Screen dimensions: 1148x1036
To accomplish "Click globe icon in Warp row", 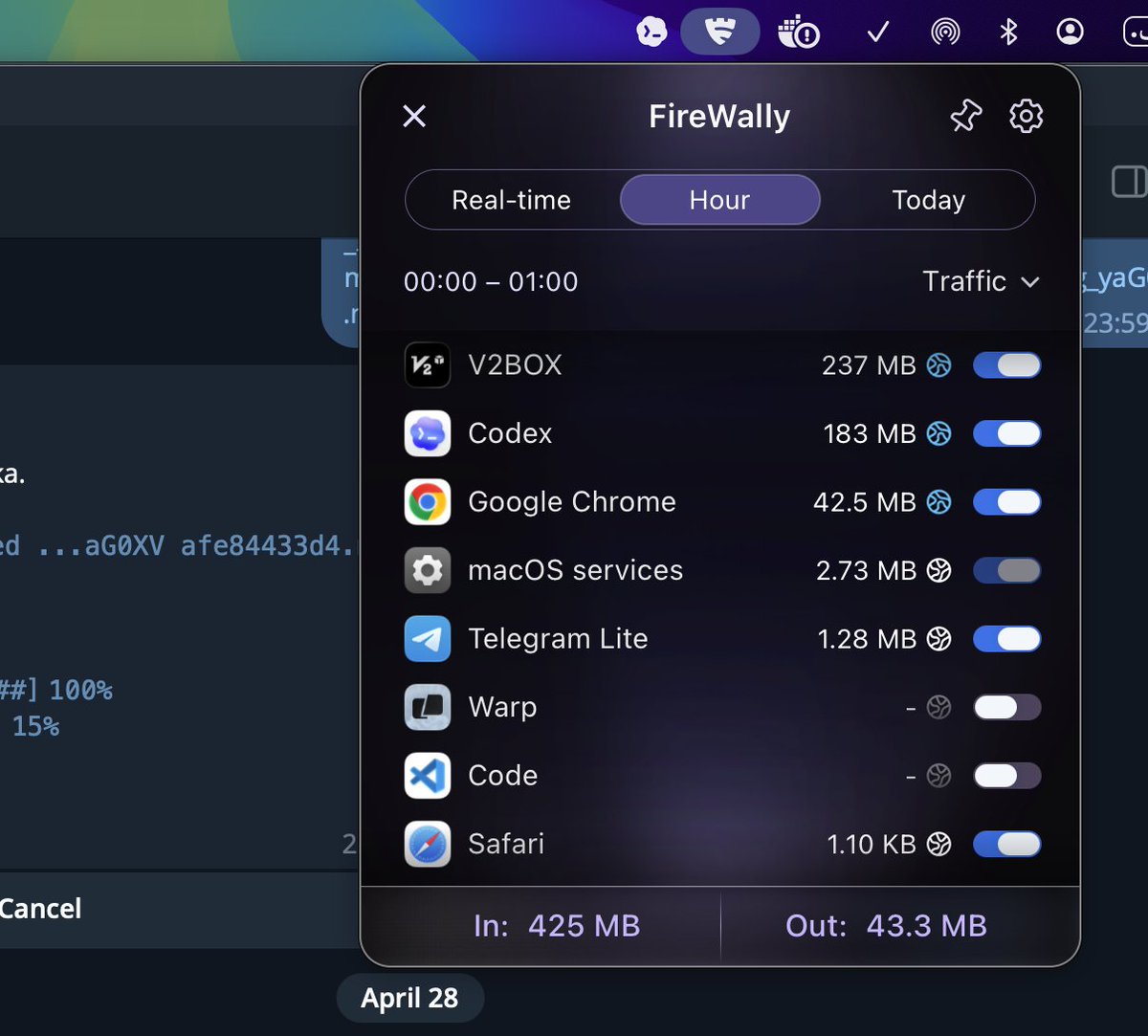I will [939, 707].
